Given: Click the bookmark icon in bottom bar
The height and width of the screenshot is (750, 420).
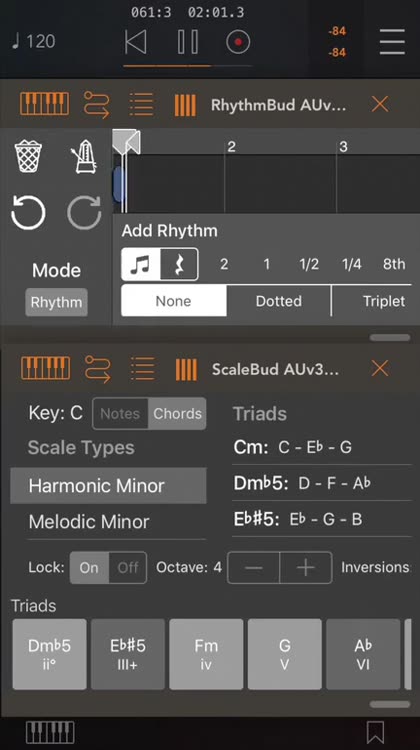Looking at the screenshot, I should (376, 733).
